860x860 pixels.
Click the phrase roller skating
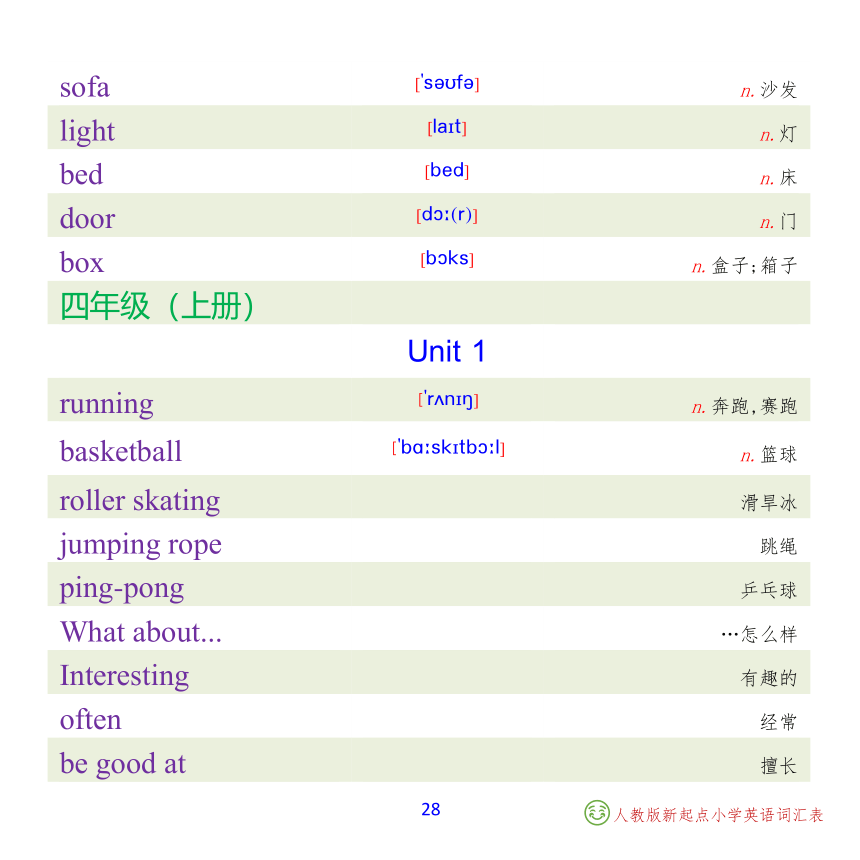click(x=140, y=501)
